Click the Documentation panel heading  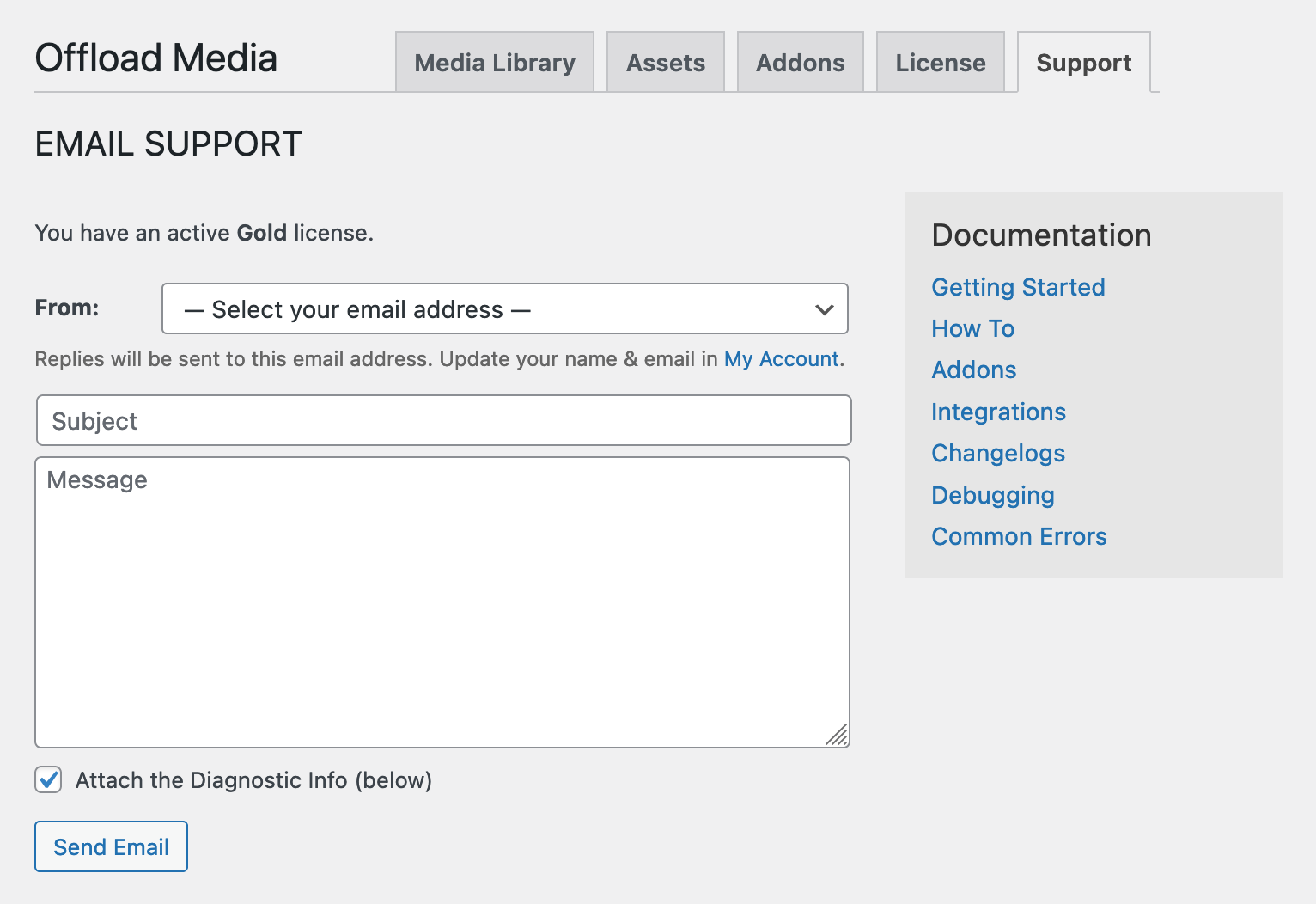[1042, 235]
